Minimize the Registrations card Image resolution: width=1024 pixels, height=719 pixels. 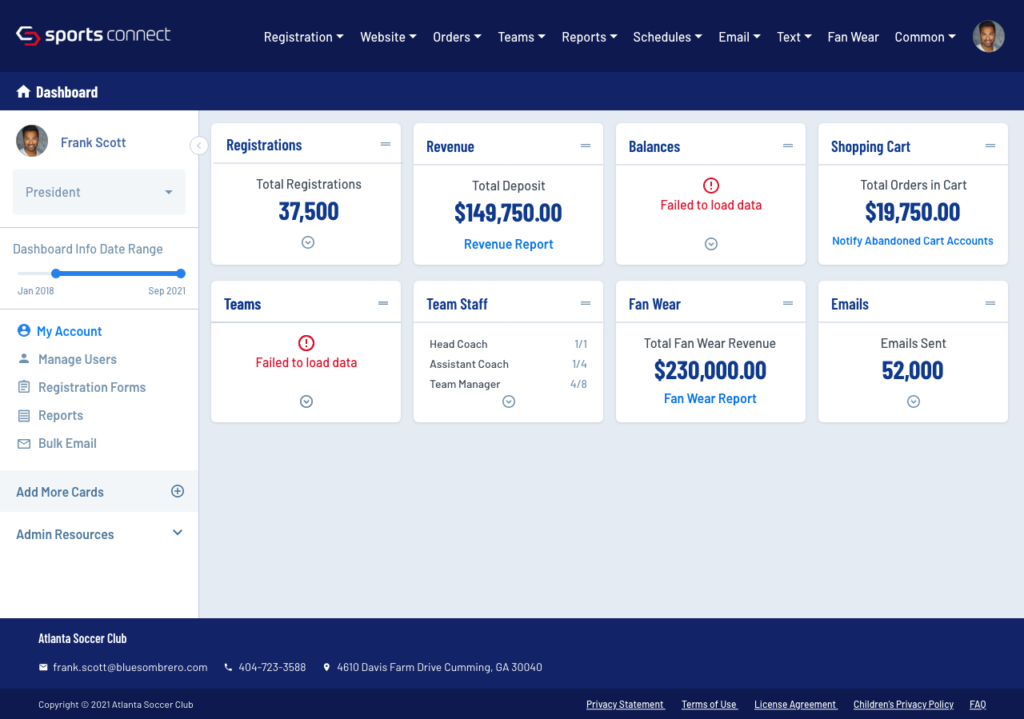[x=385, y=145]
